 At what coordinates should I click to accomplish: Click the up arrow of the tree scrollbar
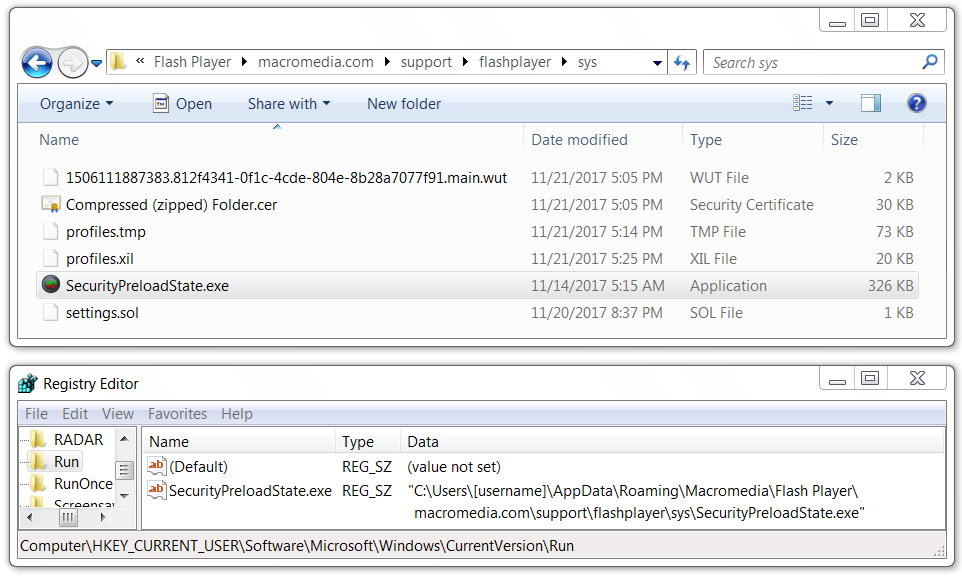click(x=124, y=438)
